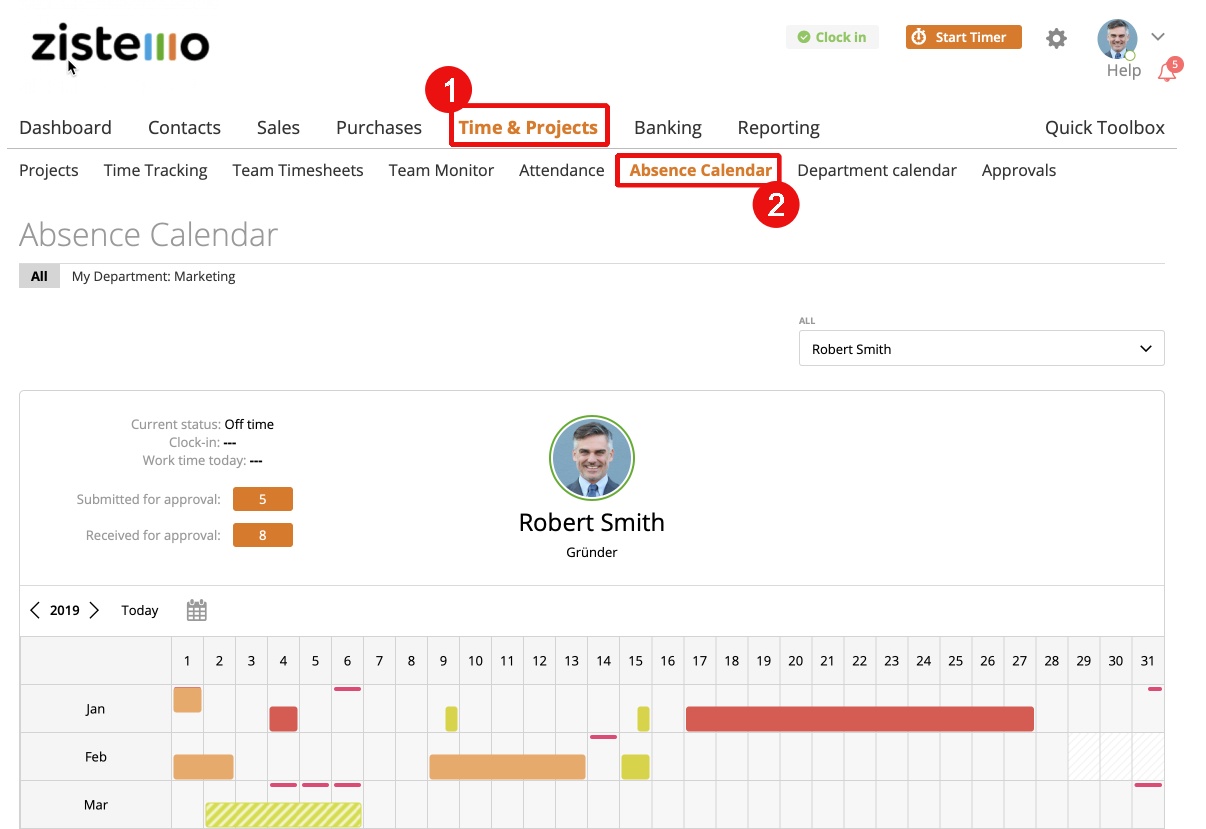
Task: Click the Jan row label
Action: click(95, 709)
